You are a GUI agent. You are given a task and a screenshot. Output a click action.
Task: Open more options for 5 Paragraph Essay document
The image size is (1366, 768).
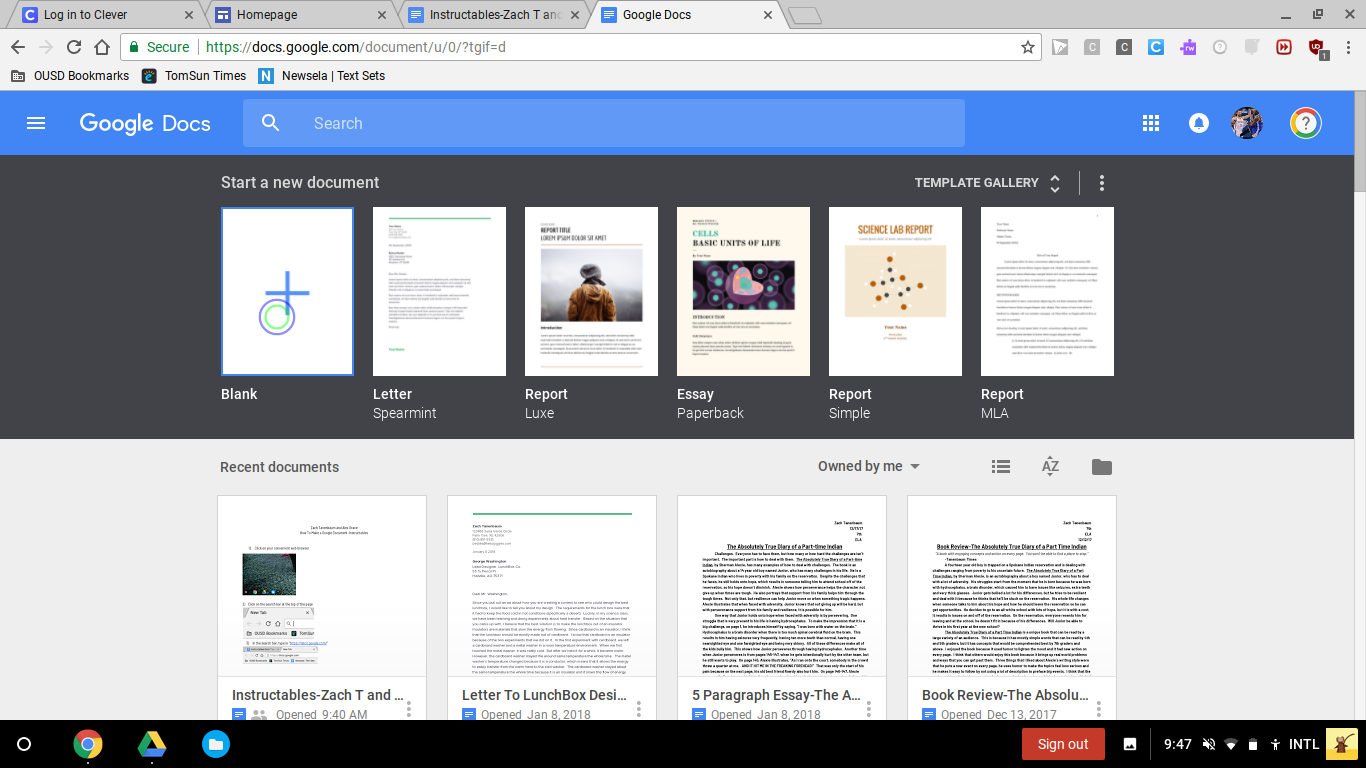(x=868, y=711)
